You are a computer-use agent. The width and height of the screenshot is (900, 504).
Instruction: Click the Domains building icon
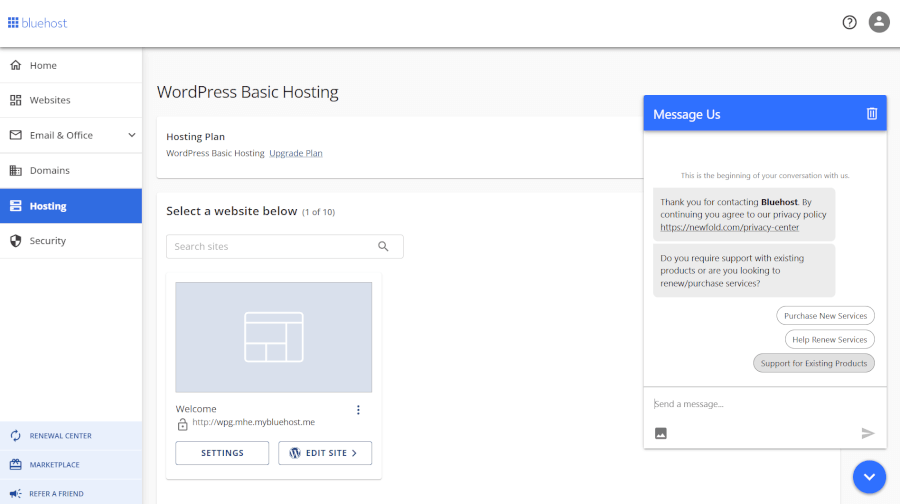[15, 170]
